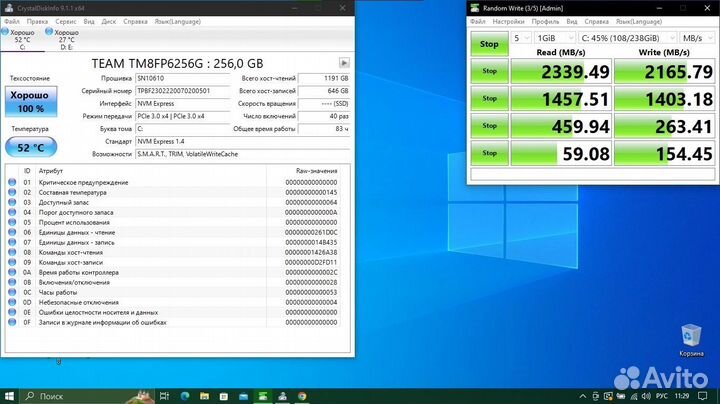Open the drive dropdown showing C: 45%
The width and height of the screenshot is (720, 404).
[x=627, y=38]
